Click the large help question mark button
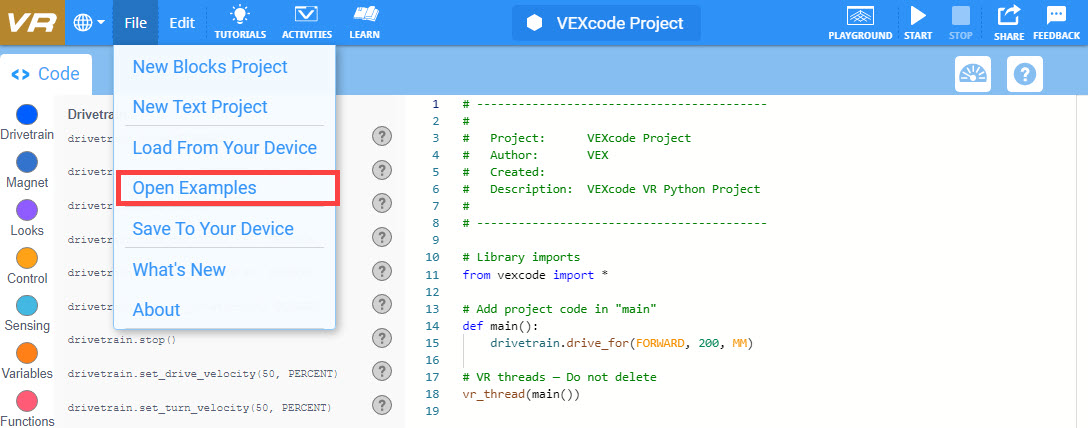Screen dimensions: 1088x428 coord(1026,74)
